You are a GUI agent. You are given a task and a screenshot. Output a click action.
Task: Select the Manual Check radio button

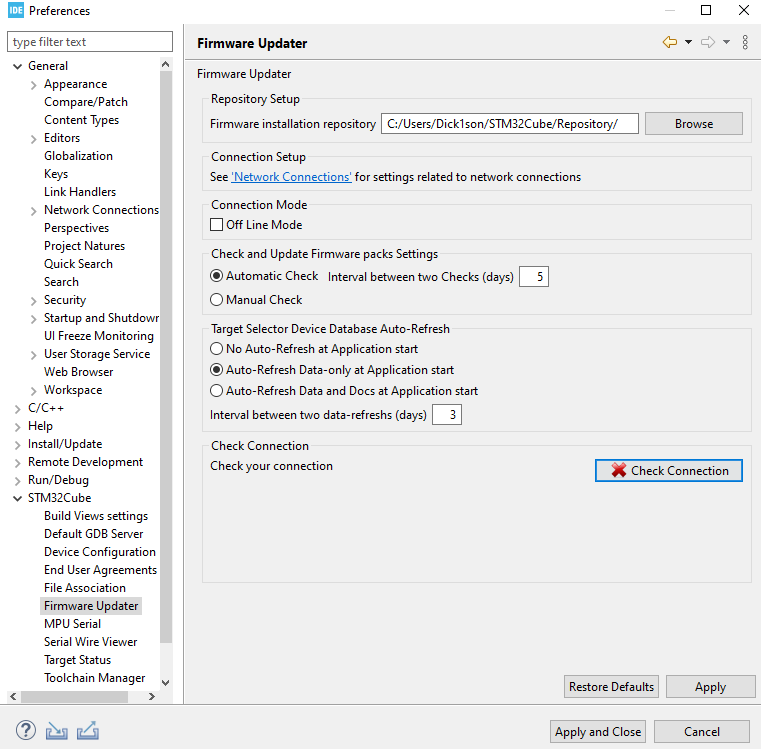tap(216, 299)
